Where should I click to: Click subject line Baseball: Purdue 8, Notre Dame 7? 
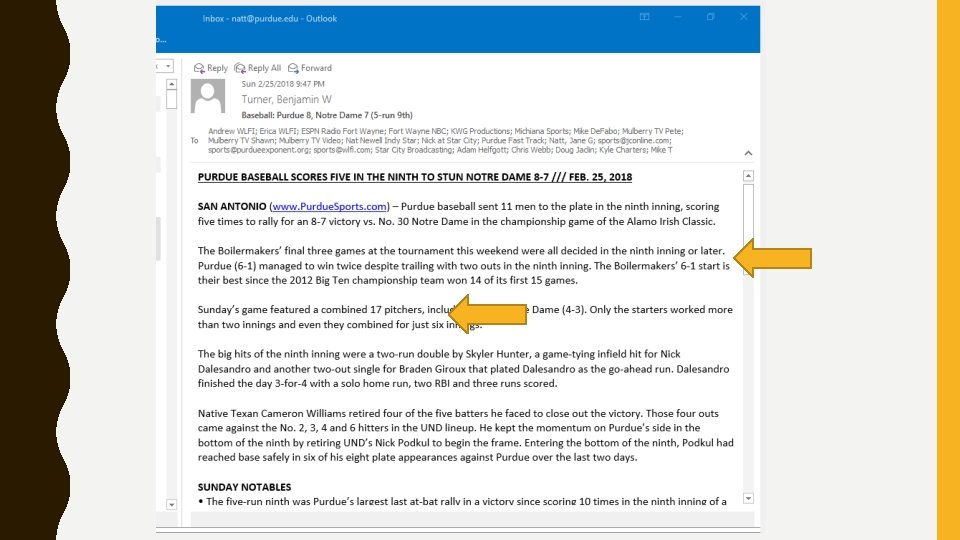327,115
